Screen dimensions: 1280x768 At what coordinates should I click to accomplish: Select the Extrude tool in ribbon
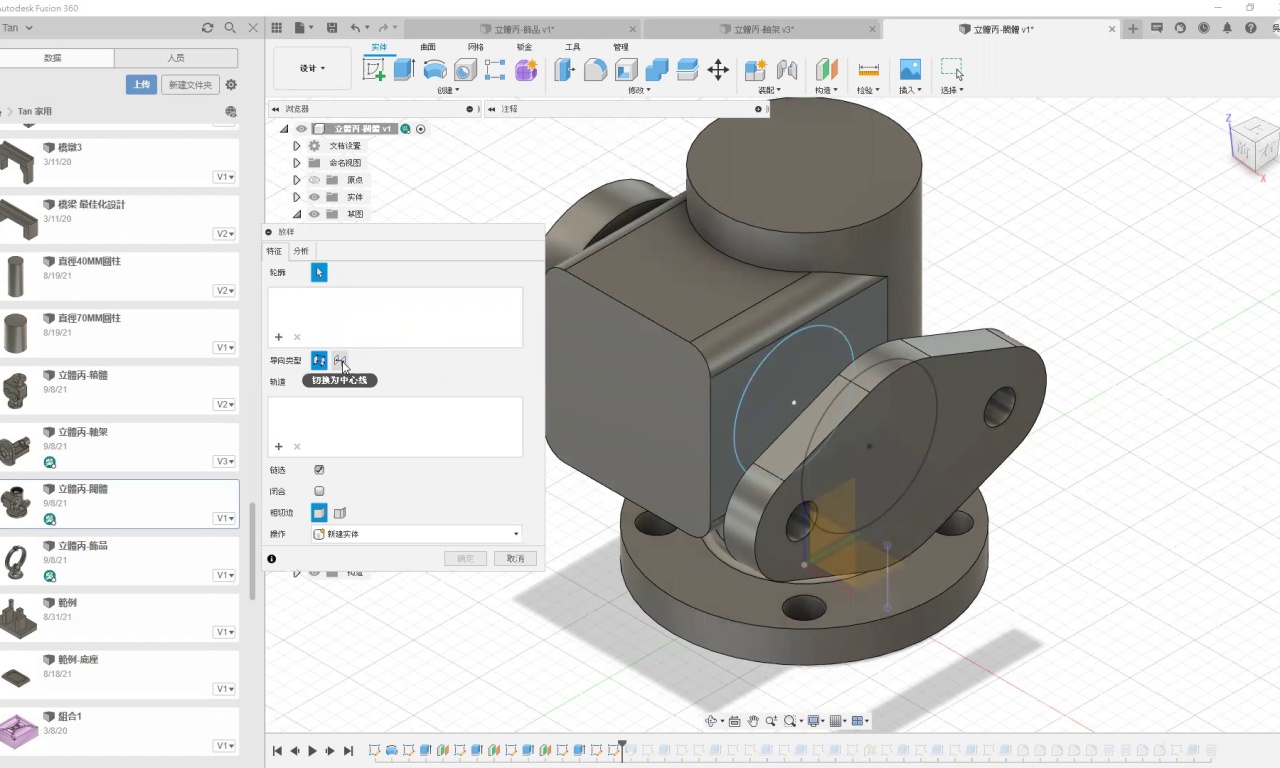click(404, 69)
